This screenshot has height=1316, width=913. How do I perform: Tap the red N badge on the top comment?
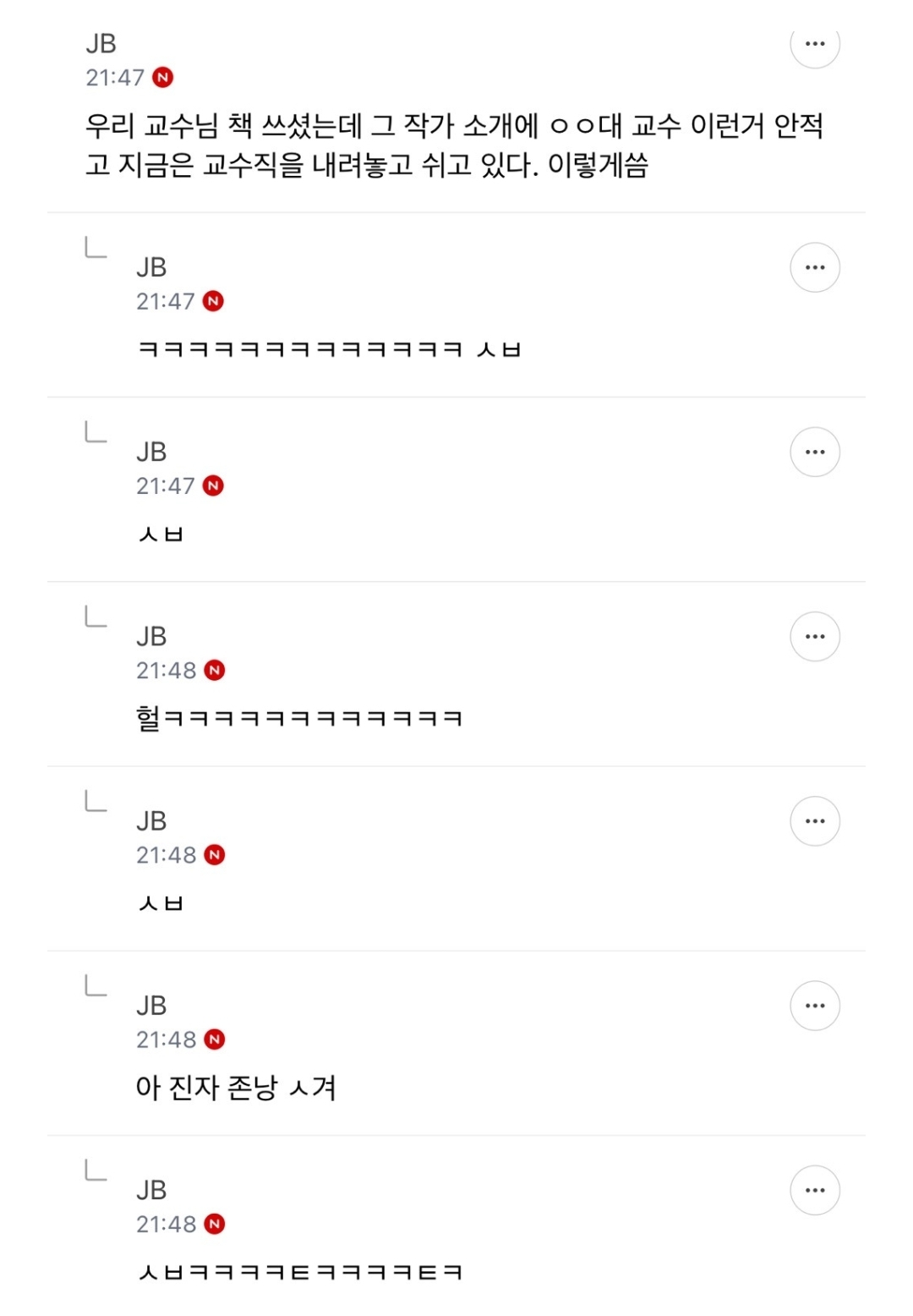163,78
